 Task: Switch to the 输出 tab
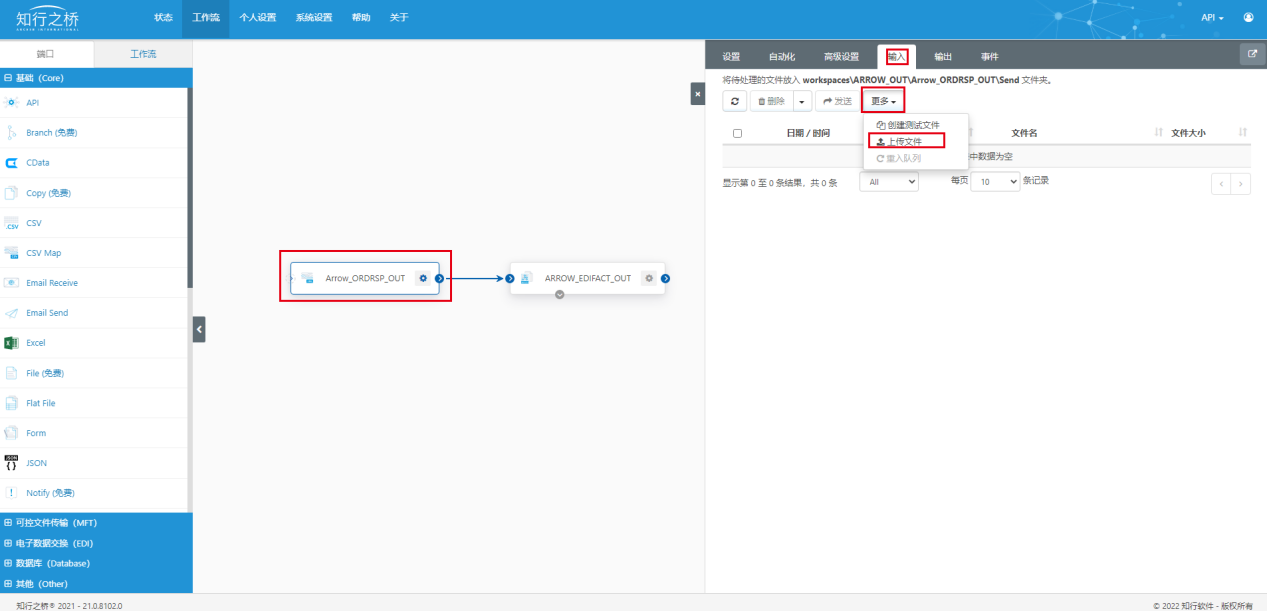coord(943,56)
